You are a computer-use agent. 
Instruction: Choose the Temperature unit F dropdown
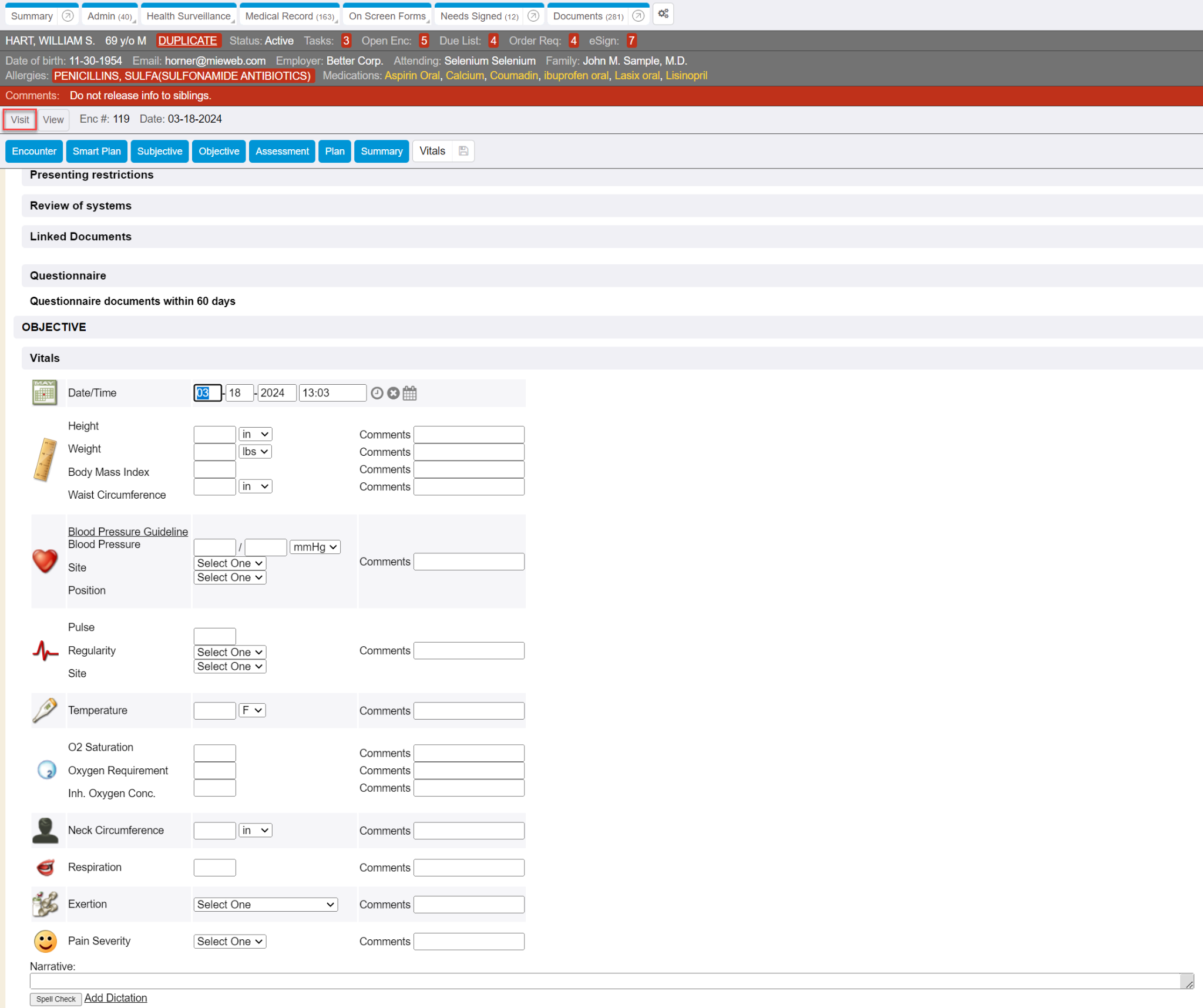[x=252, y=710]
